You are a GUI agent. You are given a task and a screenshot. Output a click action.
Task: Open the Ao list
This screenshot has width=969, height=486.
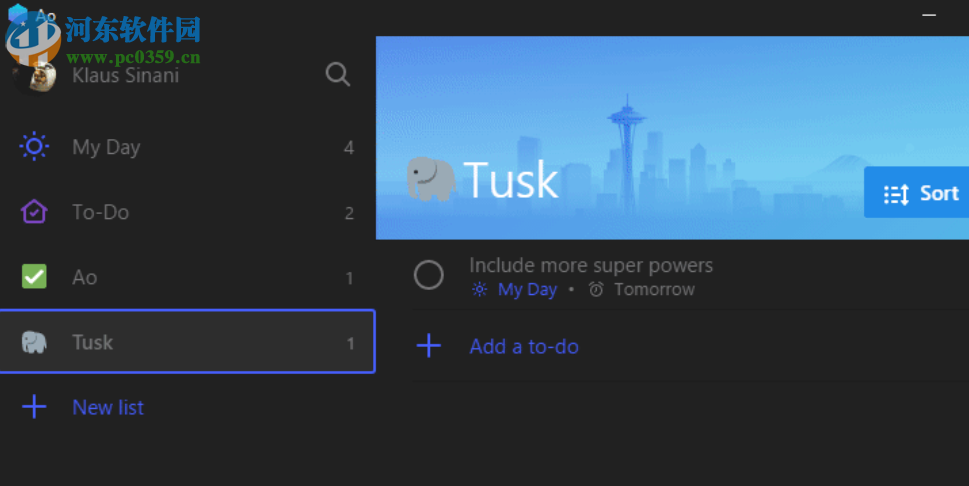[x=85, y=277]
